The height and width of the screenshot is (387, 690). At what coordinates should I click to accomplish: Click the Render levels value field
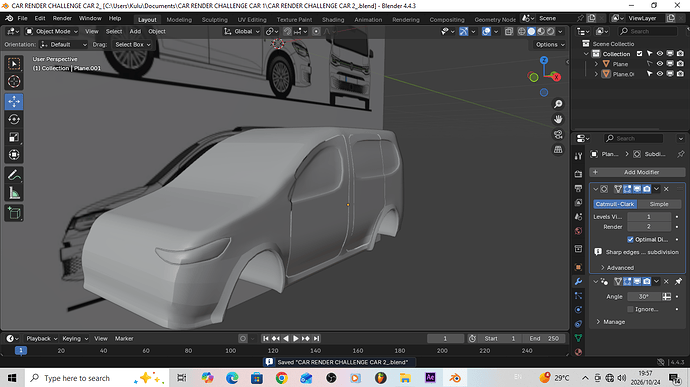pos(649,227)
